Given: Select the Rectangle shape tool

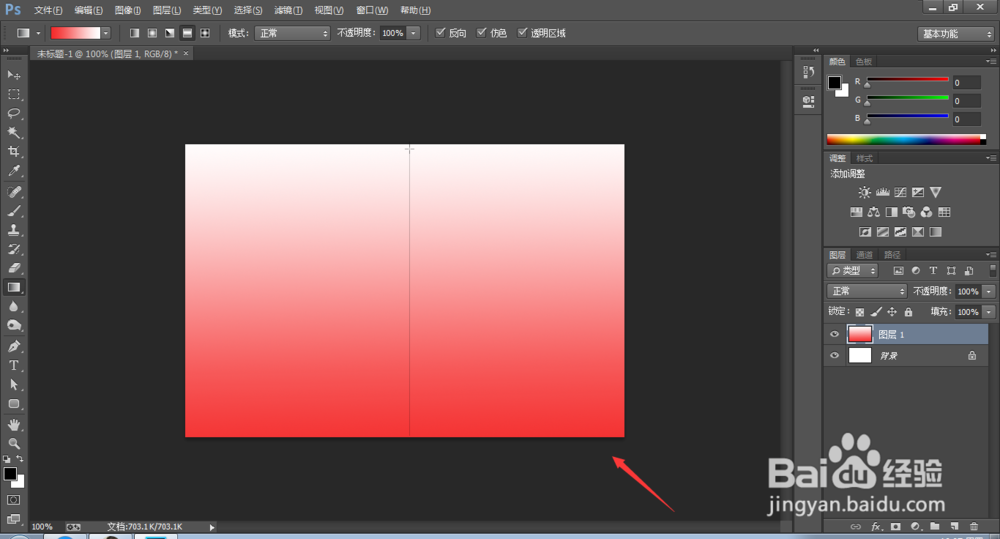Looking at the screenshot, I should [x=13, y=404].
